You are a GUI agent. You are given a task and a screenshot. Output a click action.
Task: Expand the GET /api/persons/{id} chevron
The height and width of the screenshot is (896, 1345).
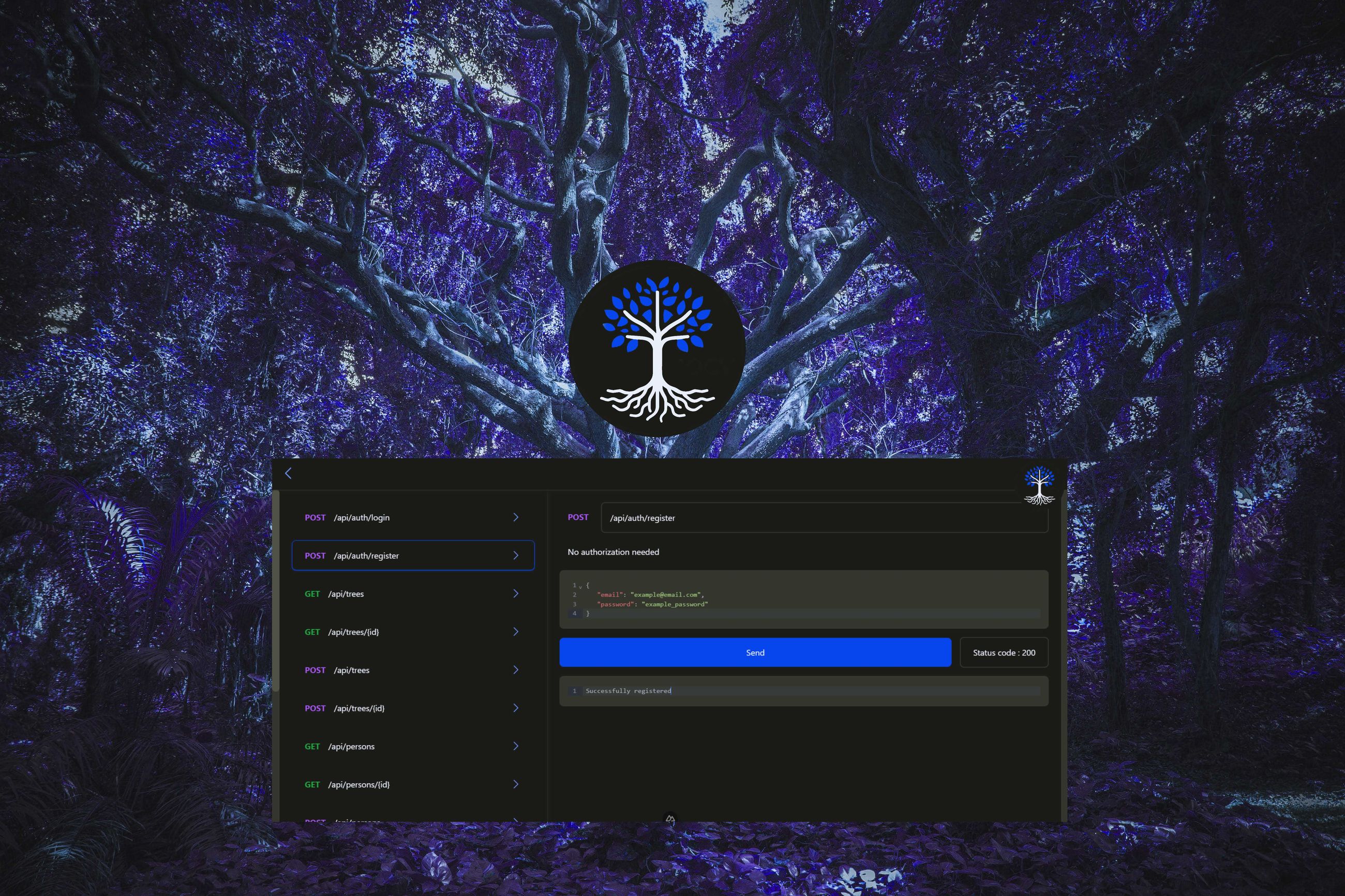(516, 784)
